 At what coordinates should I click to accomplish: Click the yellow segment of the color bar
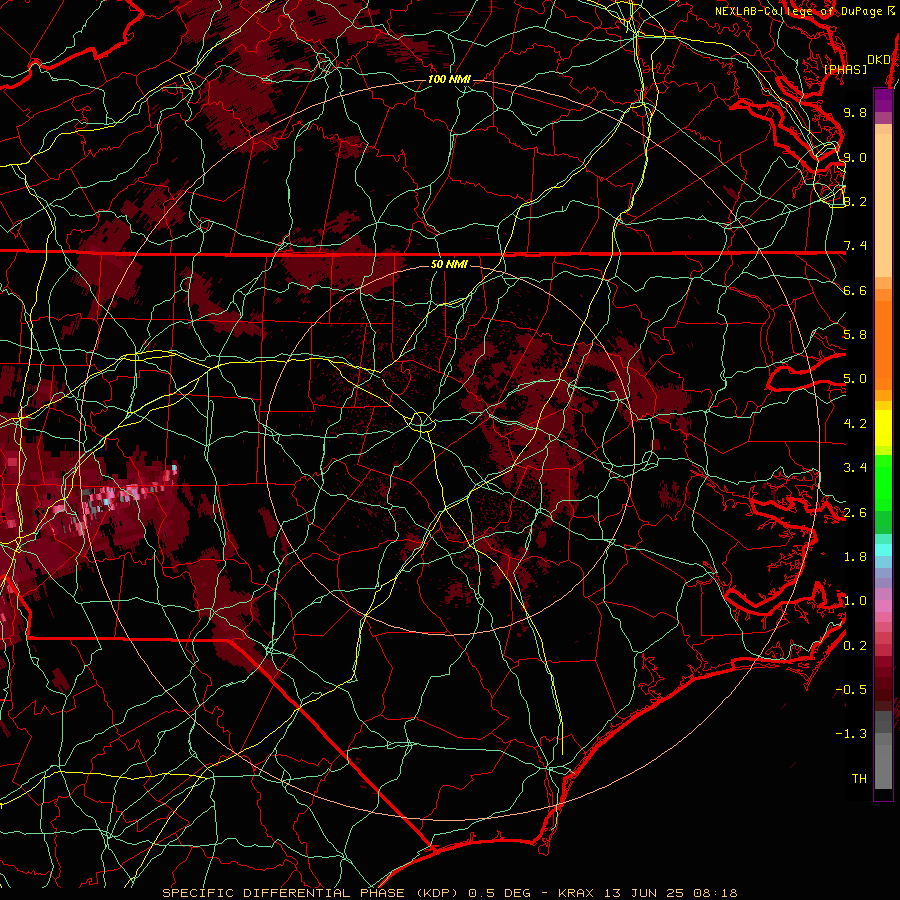[x=883, y=428]
